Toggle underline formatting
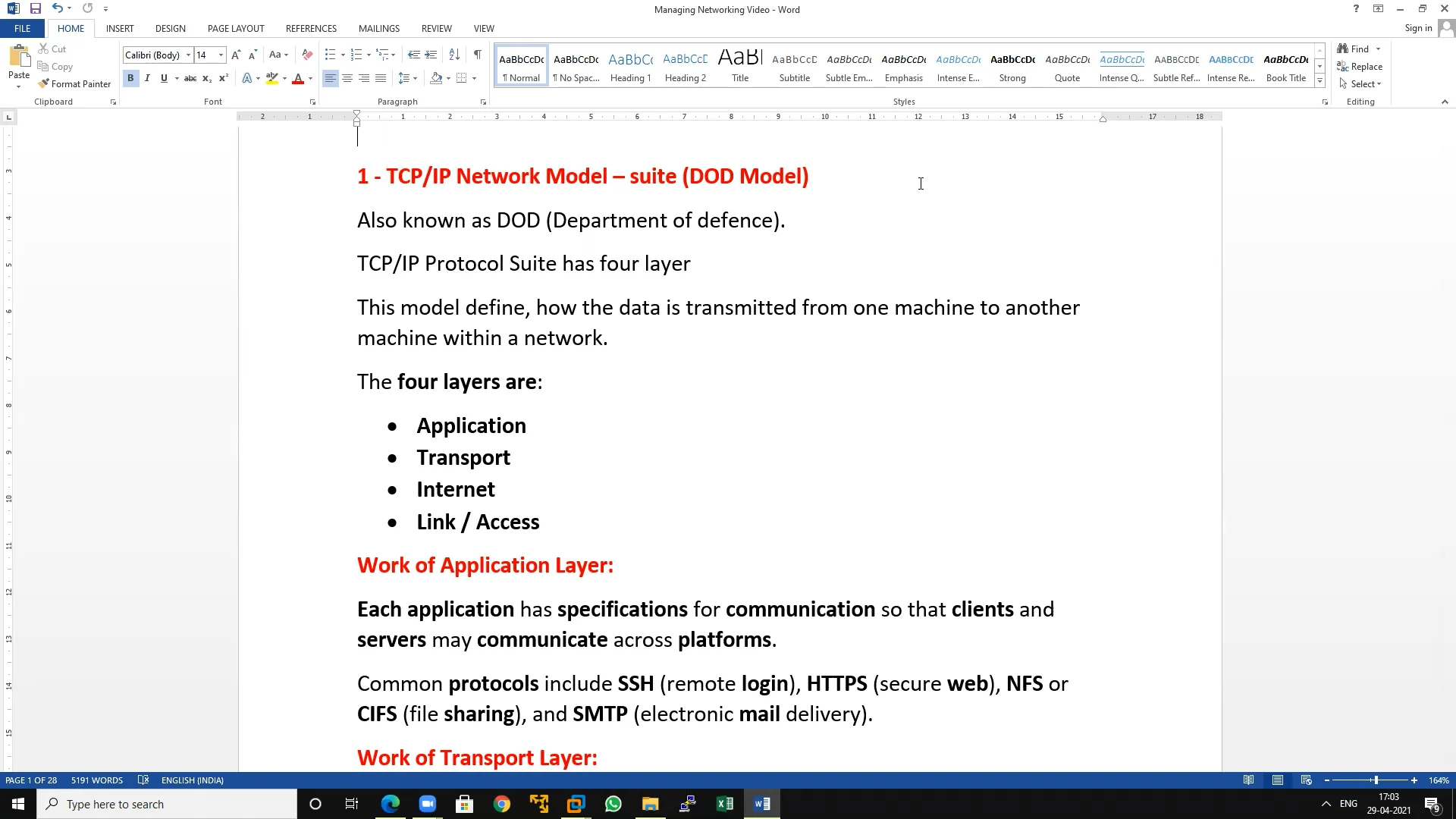1456x819 pixels. [x=164, y=78]
